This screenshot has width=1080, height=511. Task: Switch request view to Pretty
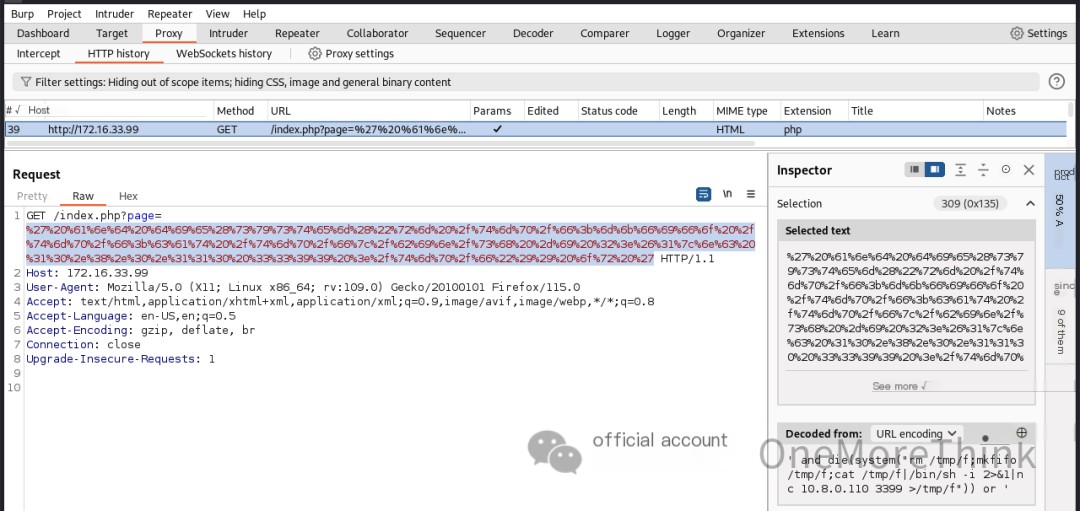click(32, 196)
